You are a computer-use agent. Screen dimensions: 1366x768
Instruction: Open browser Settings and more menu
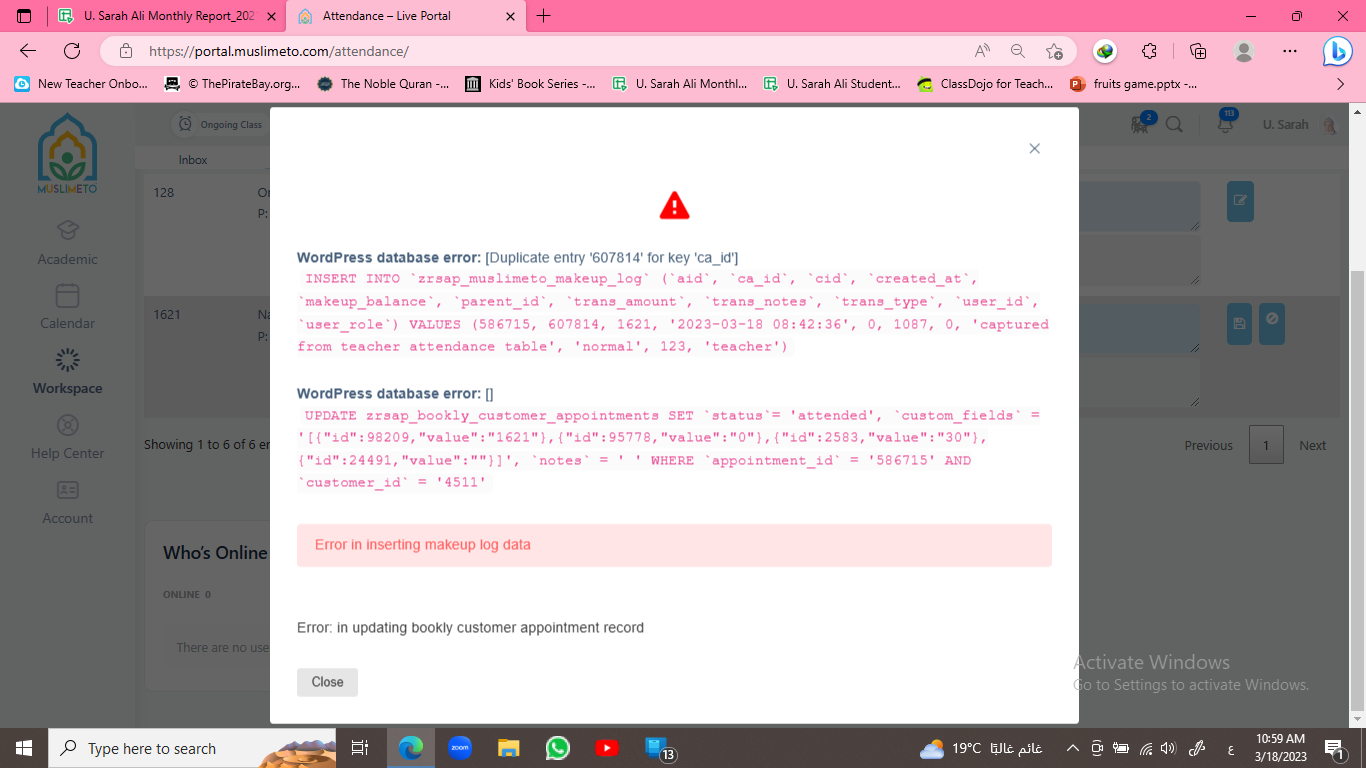point(1290,51)
